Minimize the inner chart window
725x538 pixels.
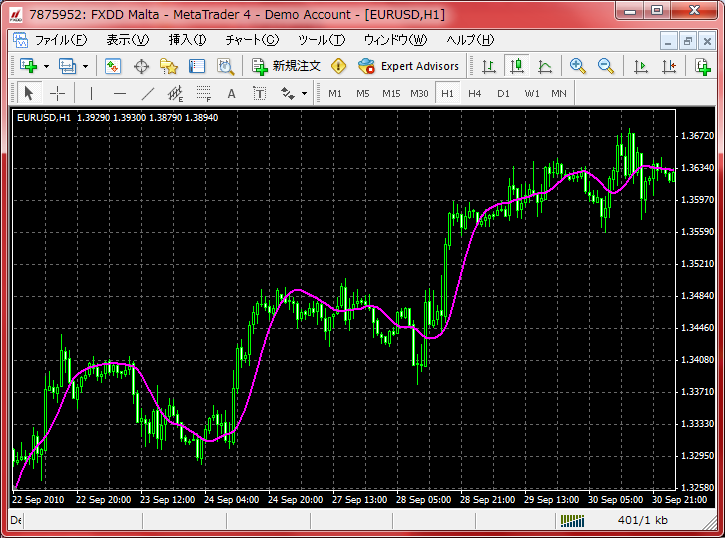coord(668,41)
